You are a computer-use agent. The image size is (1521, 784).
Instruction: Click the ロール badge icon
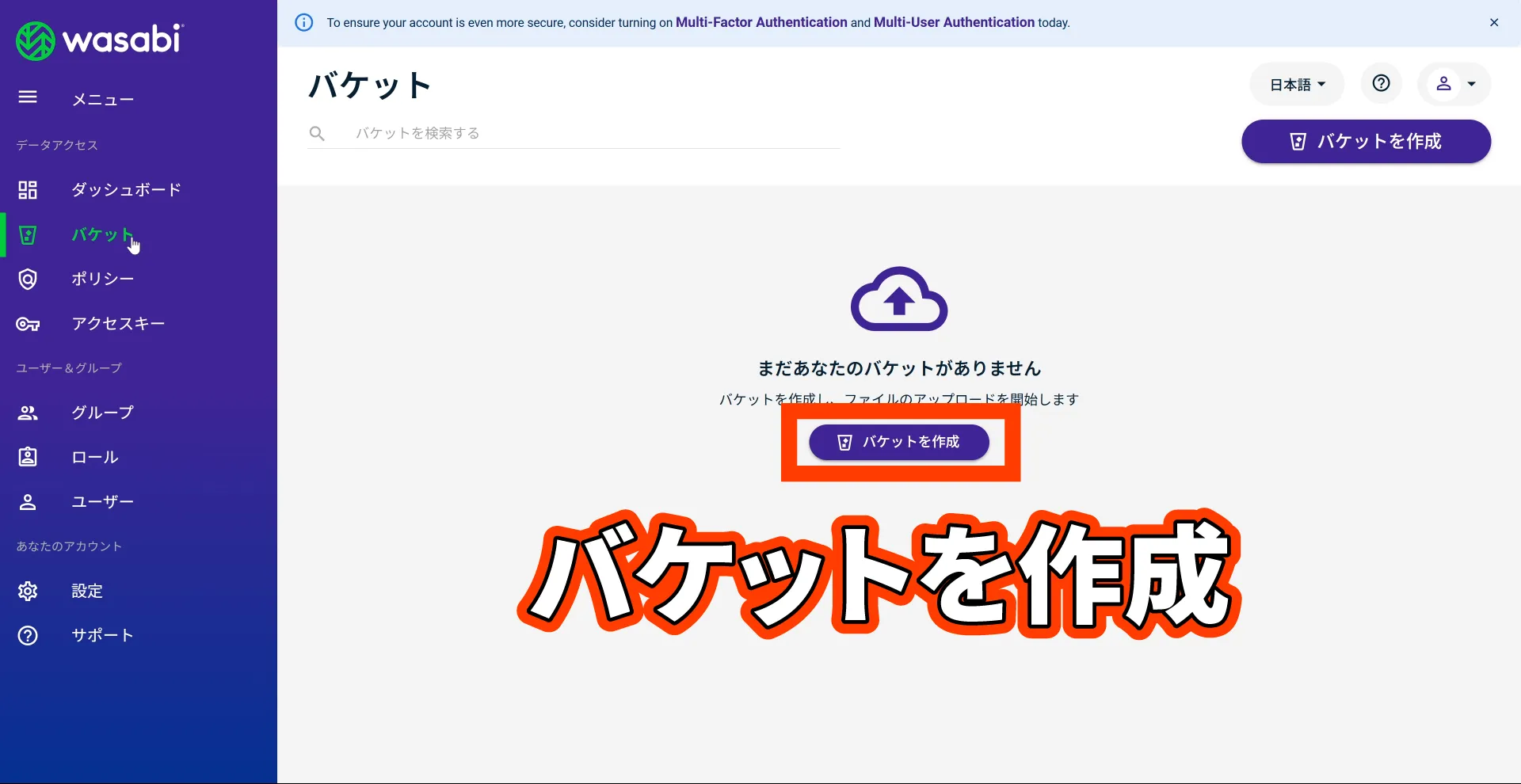pyautogui.click(x=28, y=457)
